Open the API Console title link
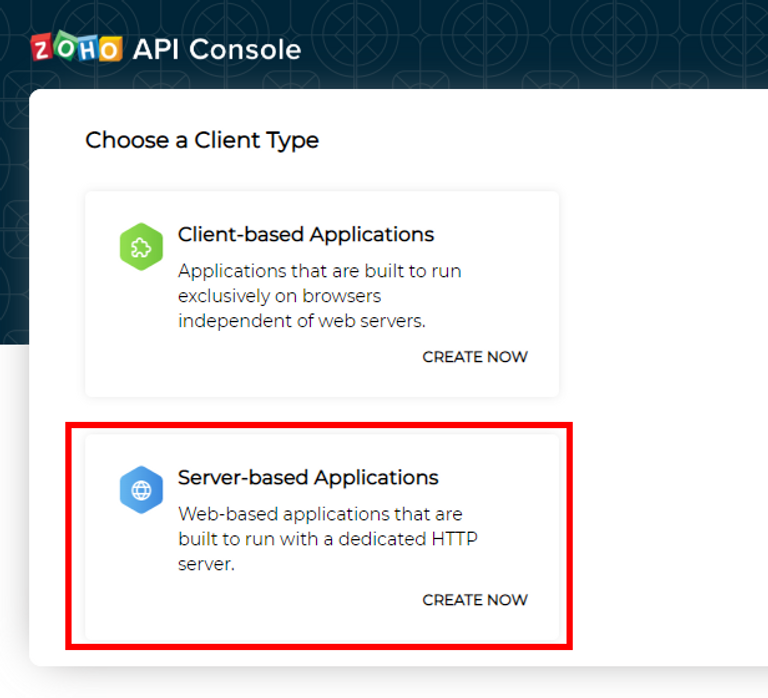This screenshot has height=698, width=768. coord(216,49)
